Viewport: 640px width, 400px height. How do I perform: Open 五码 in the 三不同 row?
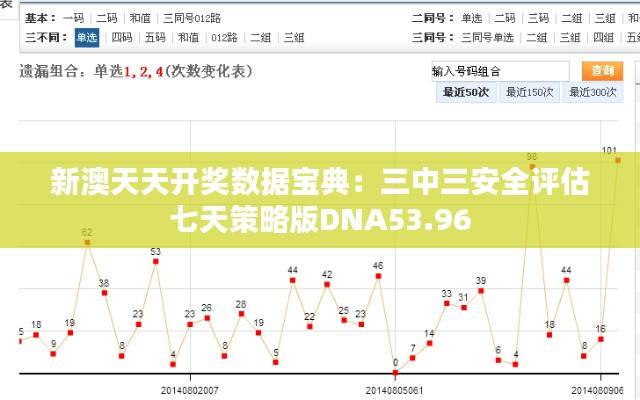click(155, 38)
